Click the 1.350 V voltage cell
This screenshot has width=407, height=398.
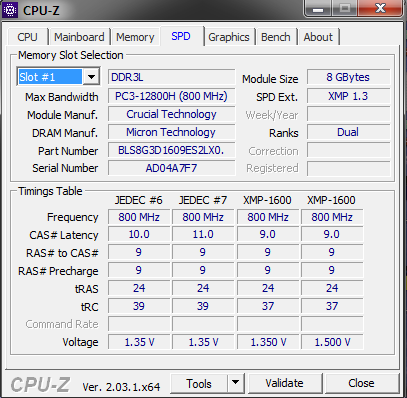click(268, 342)
